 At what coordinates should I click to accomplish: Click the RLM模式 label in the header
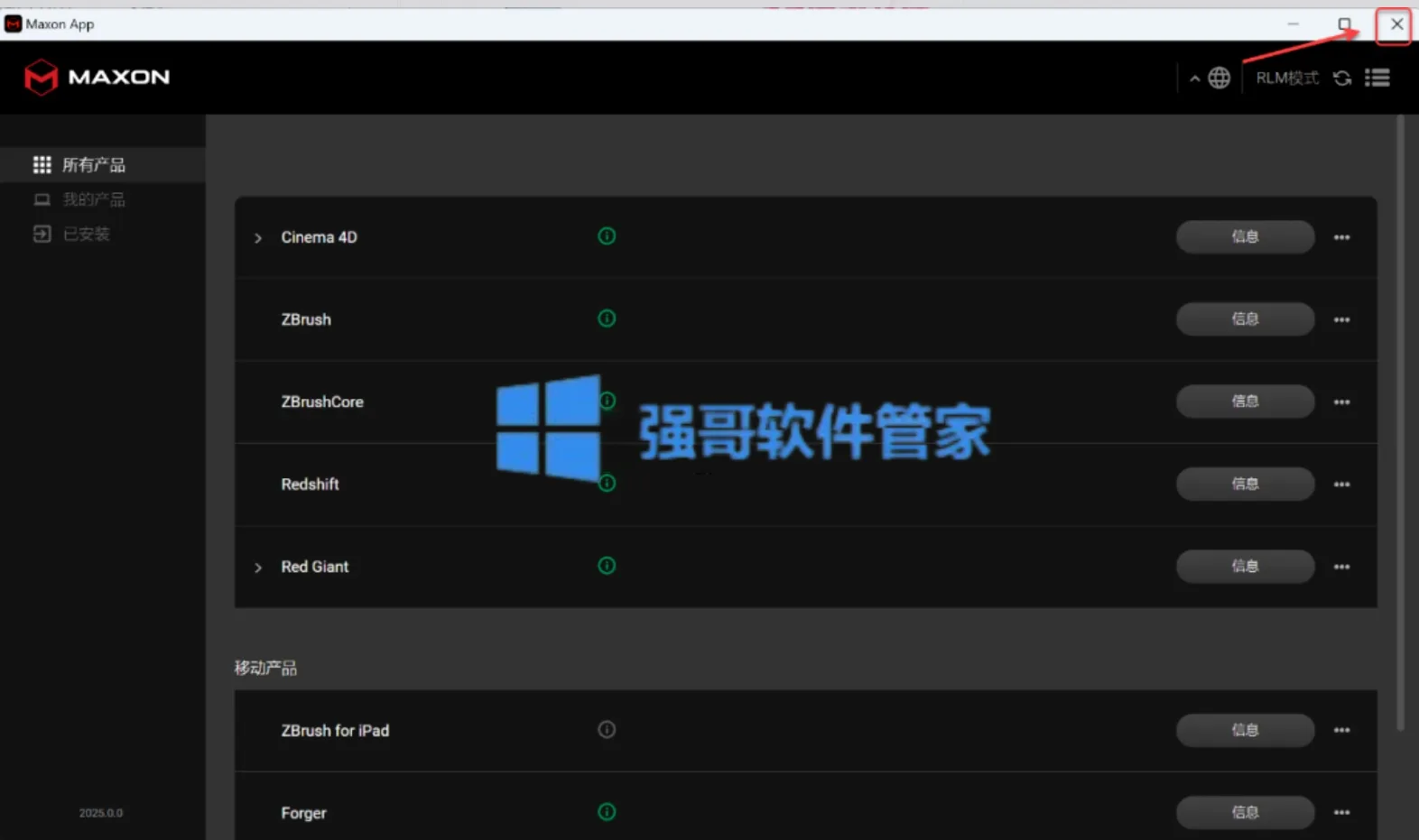1287,78
